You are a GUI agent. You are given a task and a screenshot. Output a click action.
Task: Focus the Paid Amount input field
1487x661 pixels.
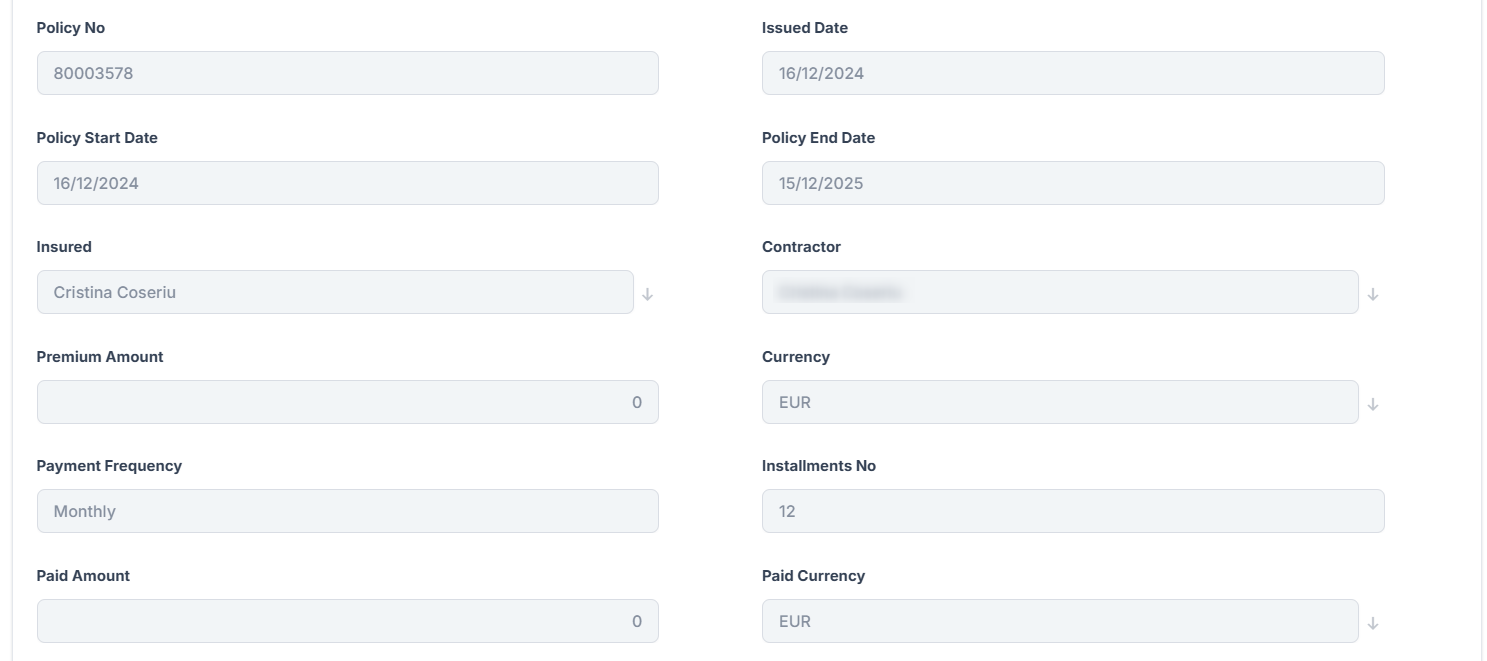(347, 621)
